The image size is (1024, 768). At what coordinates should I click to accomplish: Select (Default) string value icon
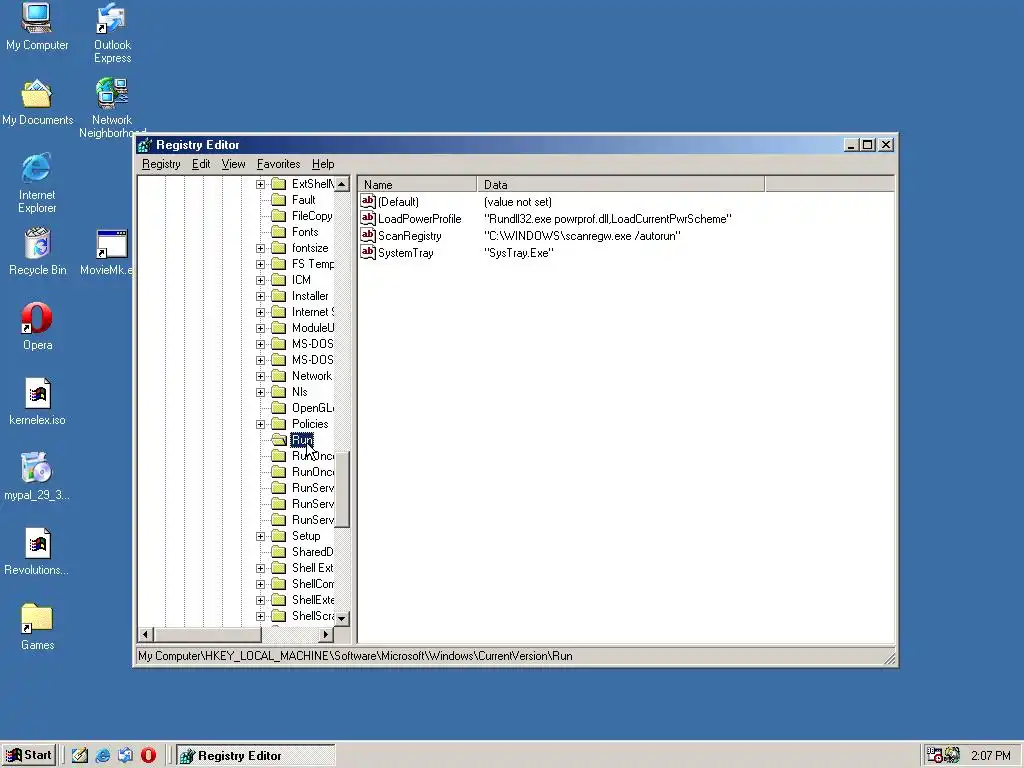coord(368,201)
